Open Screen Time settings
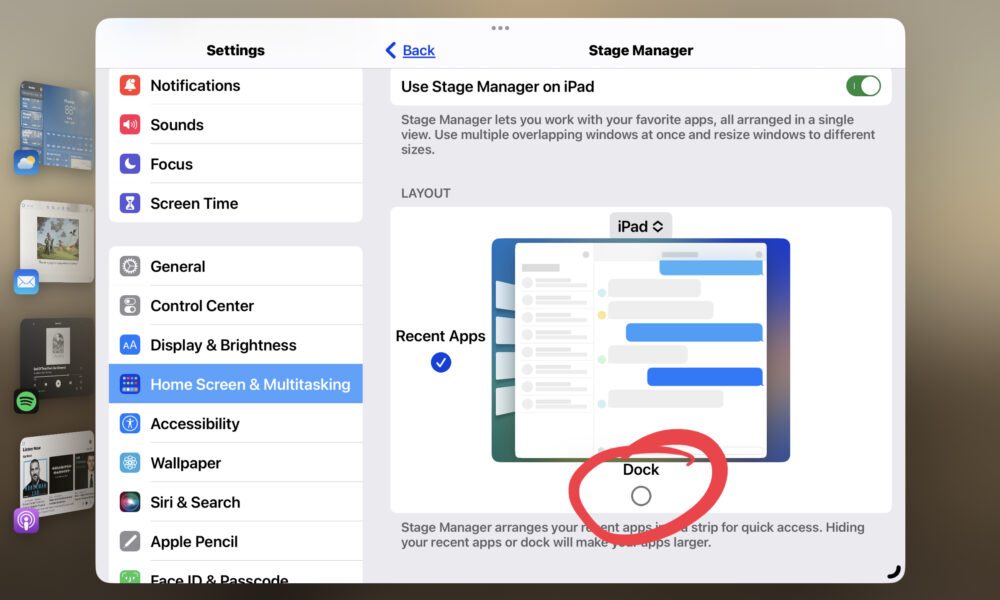This screenshot has height=600, width=1000. pyautogui.click(x=236, y=203)
